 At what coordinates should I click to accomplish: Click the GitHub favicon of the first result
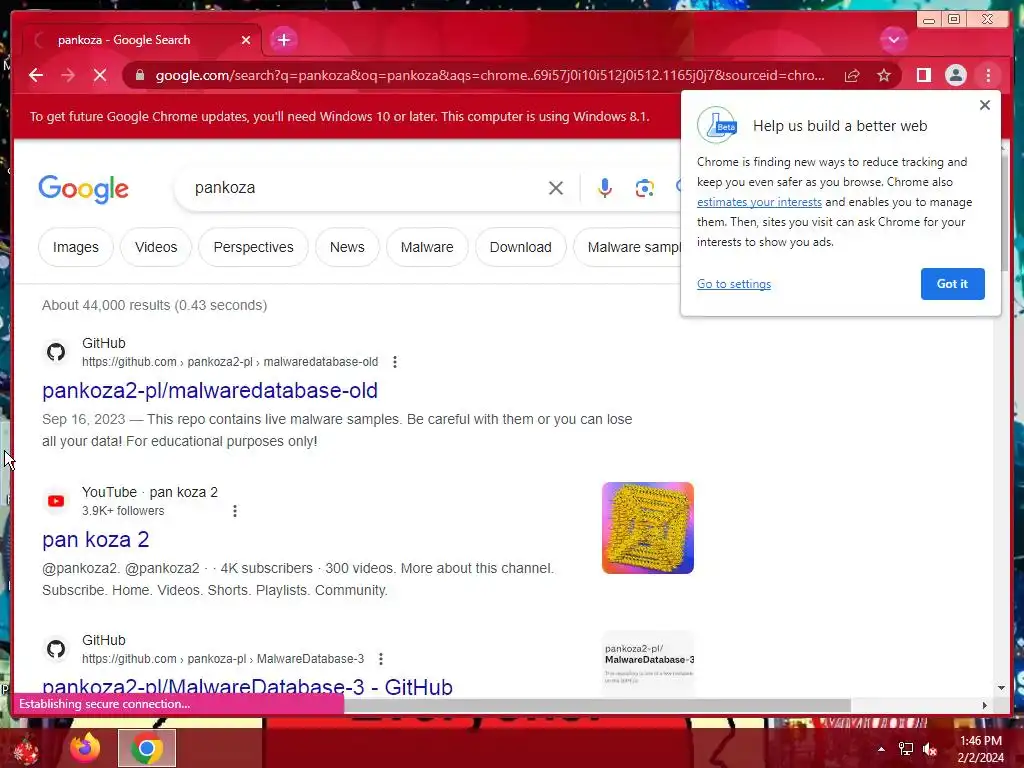tap(56, 352)
